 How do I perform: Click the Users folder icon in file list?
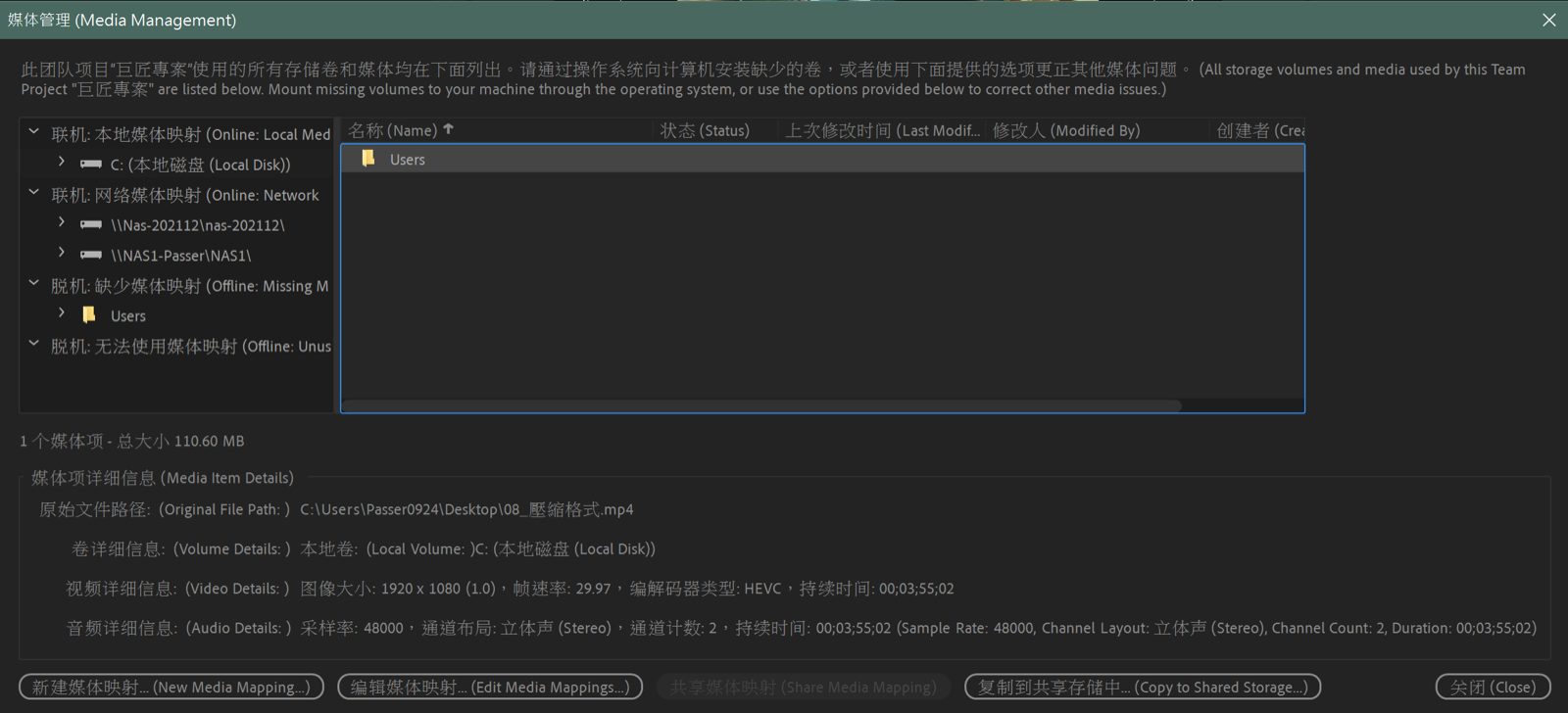(x=368, y=159)
